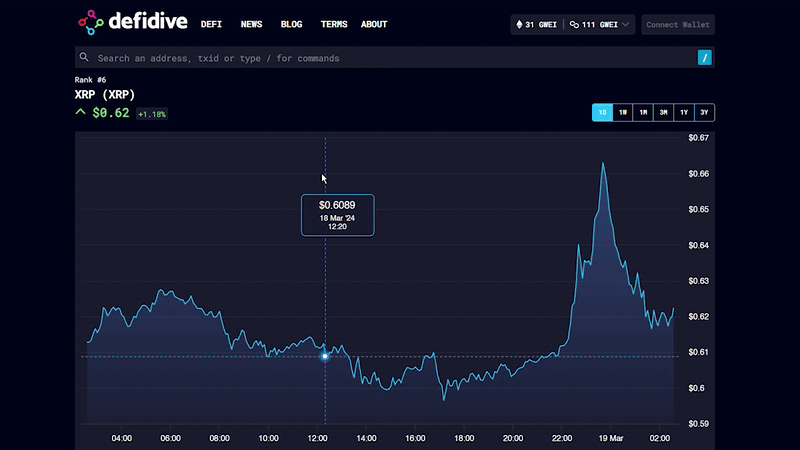800x450 pixels.
Task: Click the green up arrow indicator
Action: pos(81,112)
